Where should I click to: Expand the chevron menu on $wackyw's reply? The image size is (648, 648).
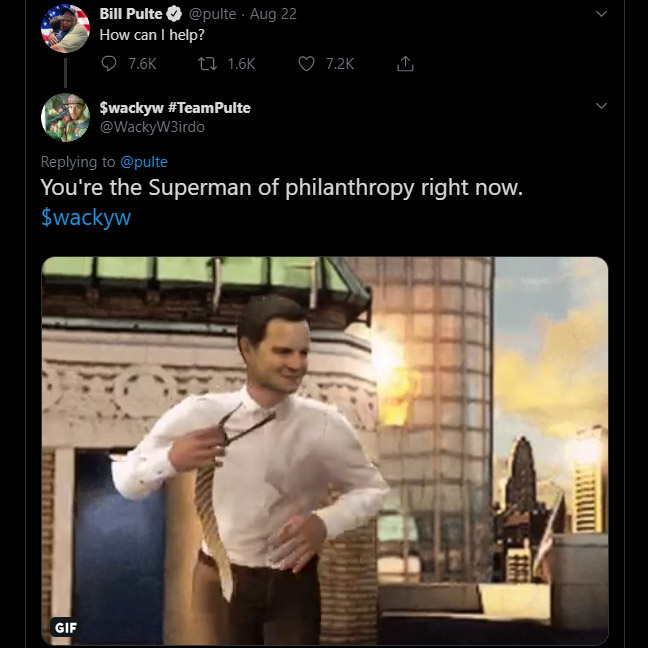pyautogui.click(x=601, y=105)
